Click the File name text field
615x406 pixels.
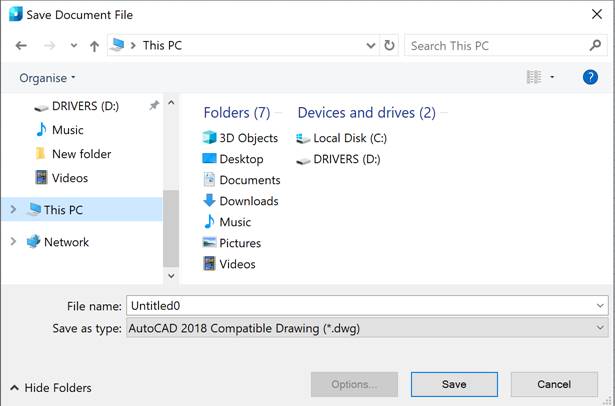tap(358, 306)
